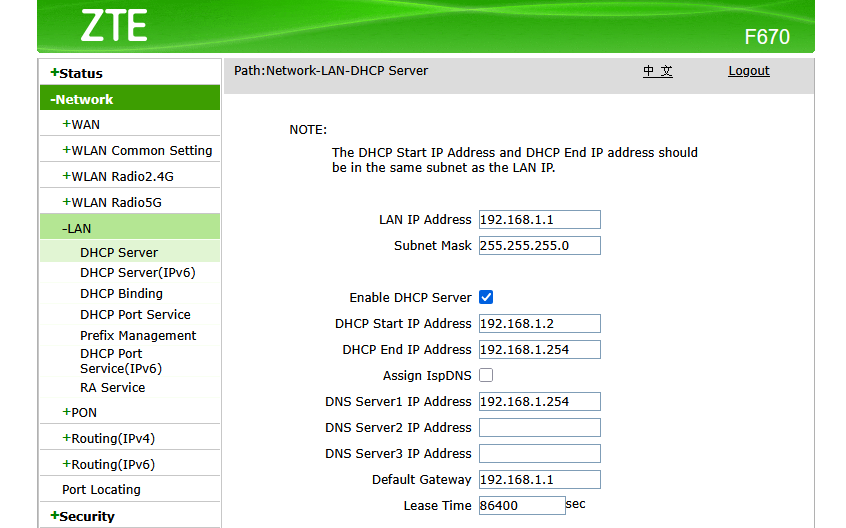Expand the WLAN Radio5G submenu
Viewport: 846px width, 528px height.
point(112,202)
